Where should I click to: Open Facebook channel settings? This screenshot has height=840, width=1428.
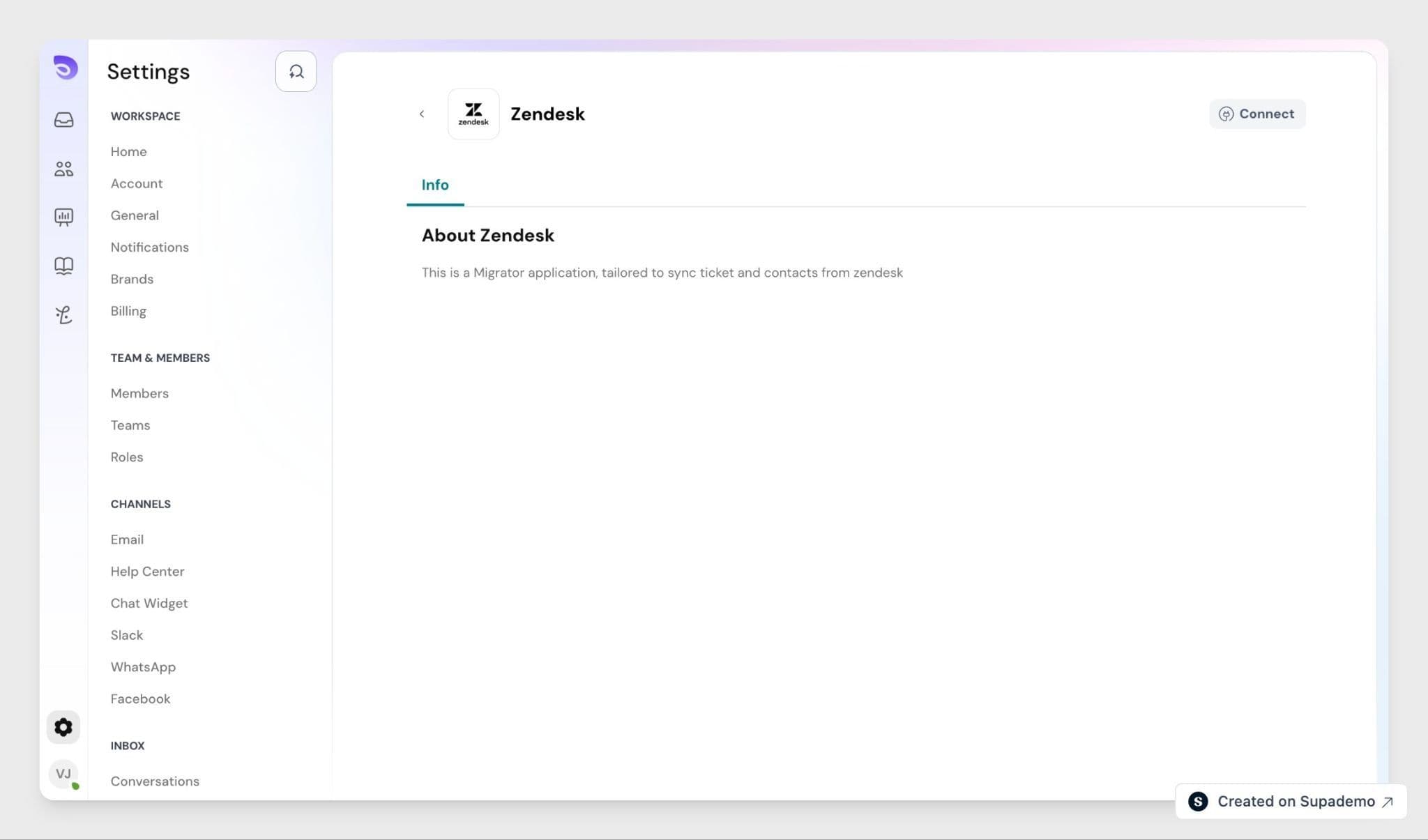tap(140, 698)
